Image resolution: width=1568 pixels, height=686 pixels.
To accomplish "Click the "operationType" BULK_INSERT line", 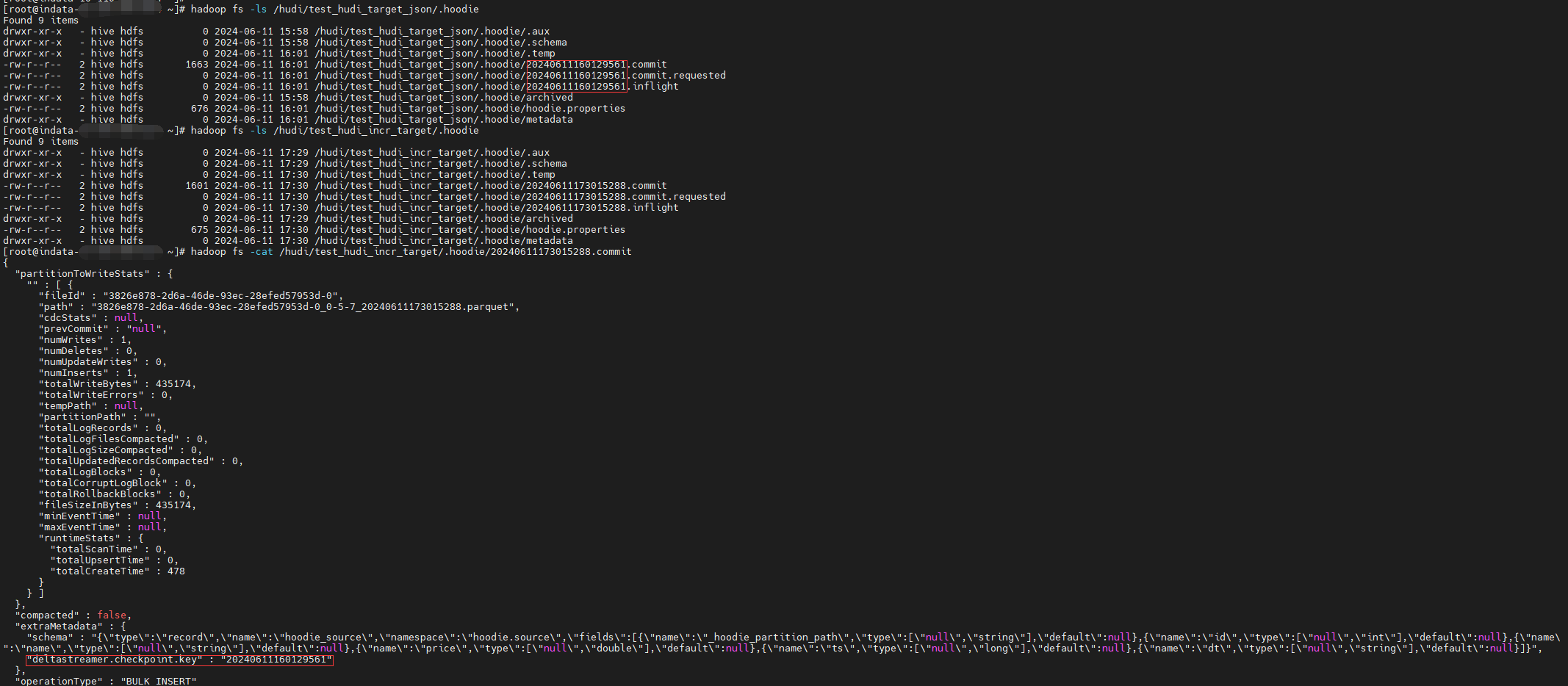I will click(106, 681).
